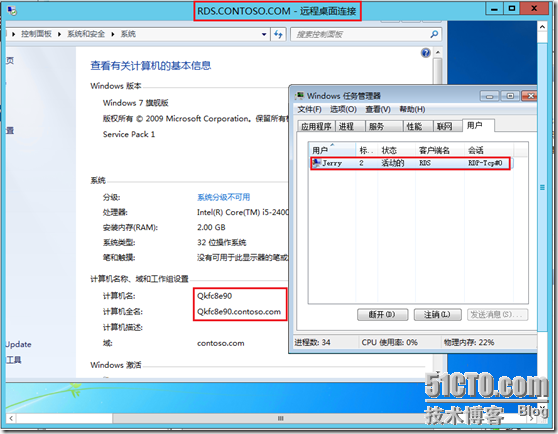The height and width of the screenshot is (434, 558).
Task: Click the domain value contoso.com
Action: 221,343
